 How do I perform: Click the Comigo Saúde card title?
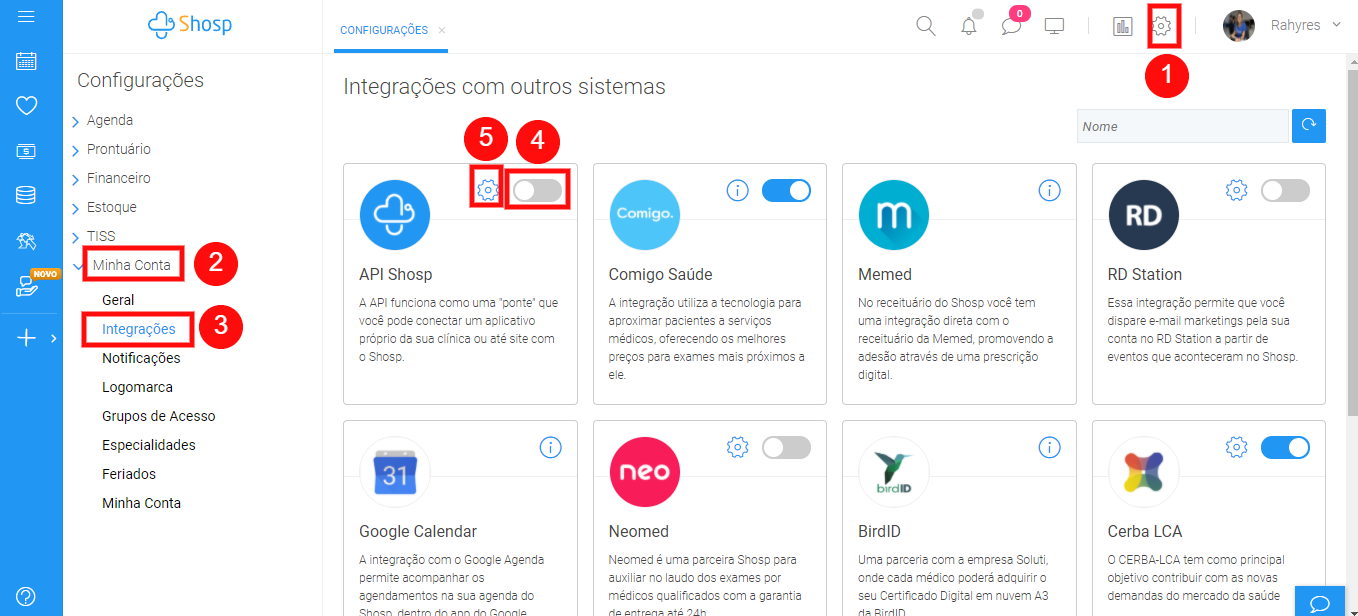[x=661, y=274]
